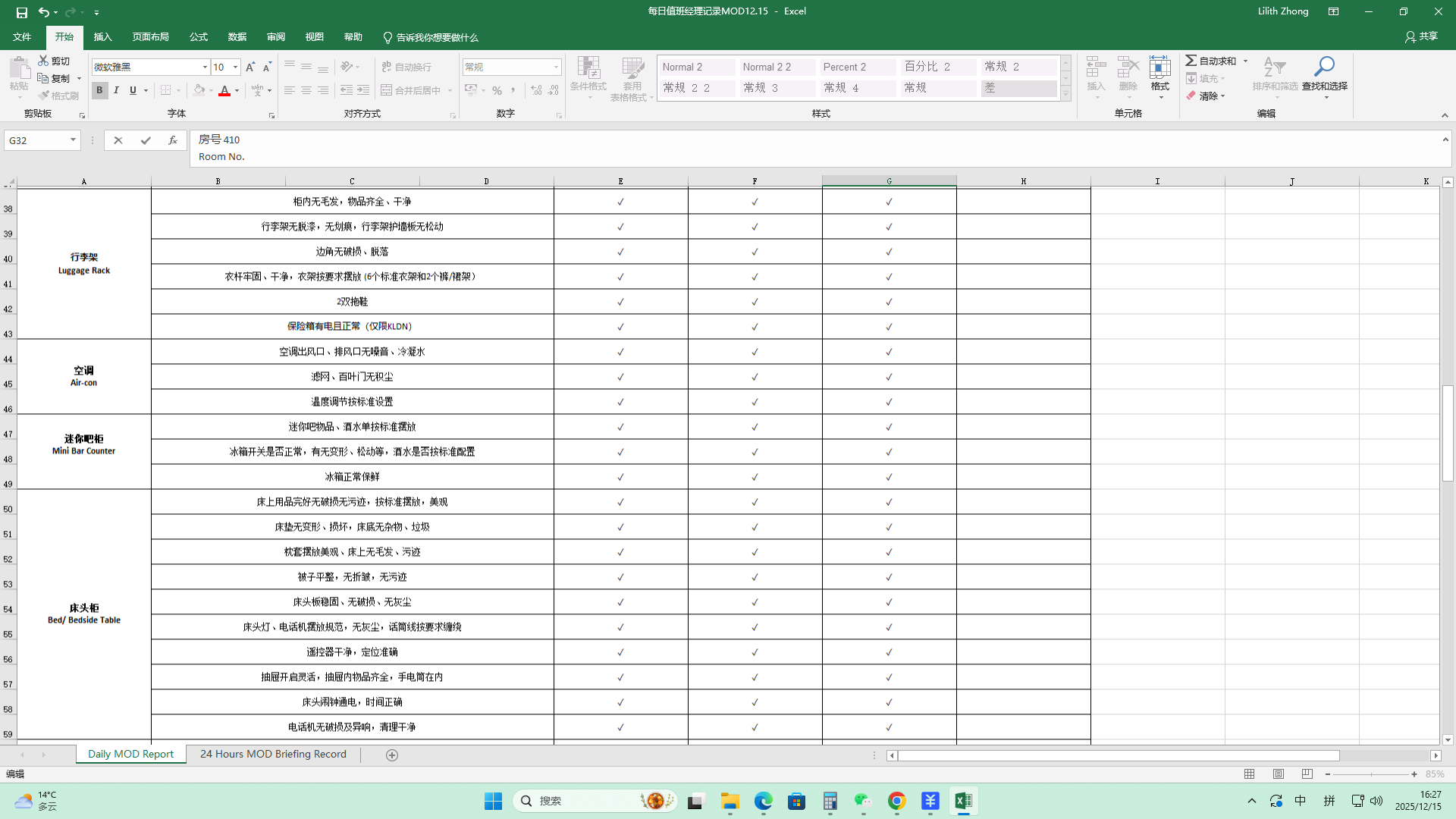Open the font name dropdown
This screenshot has width=1456, height=819.
pos(205,67)
